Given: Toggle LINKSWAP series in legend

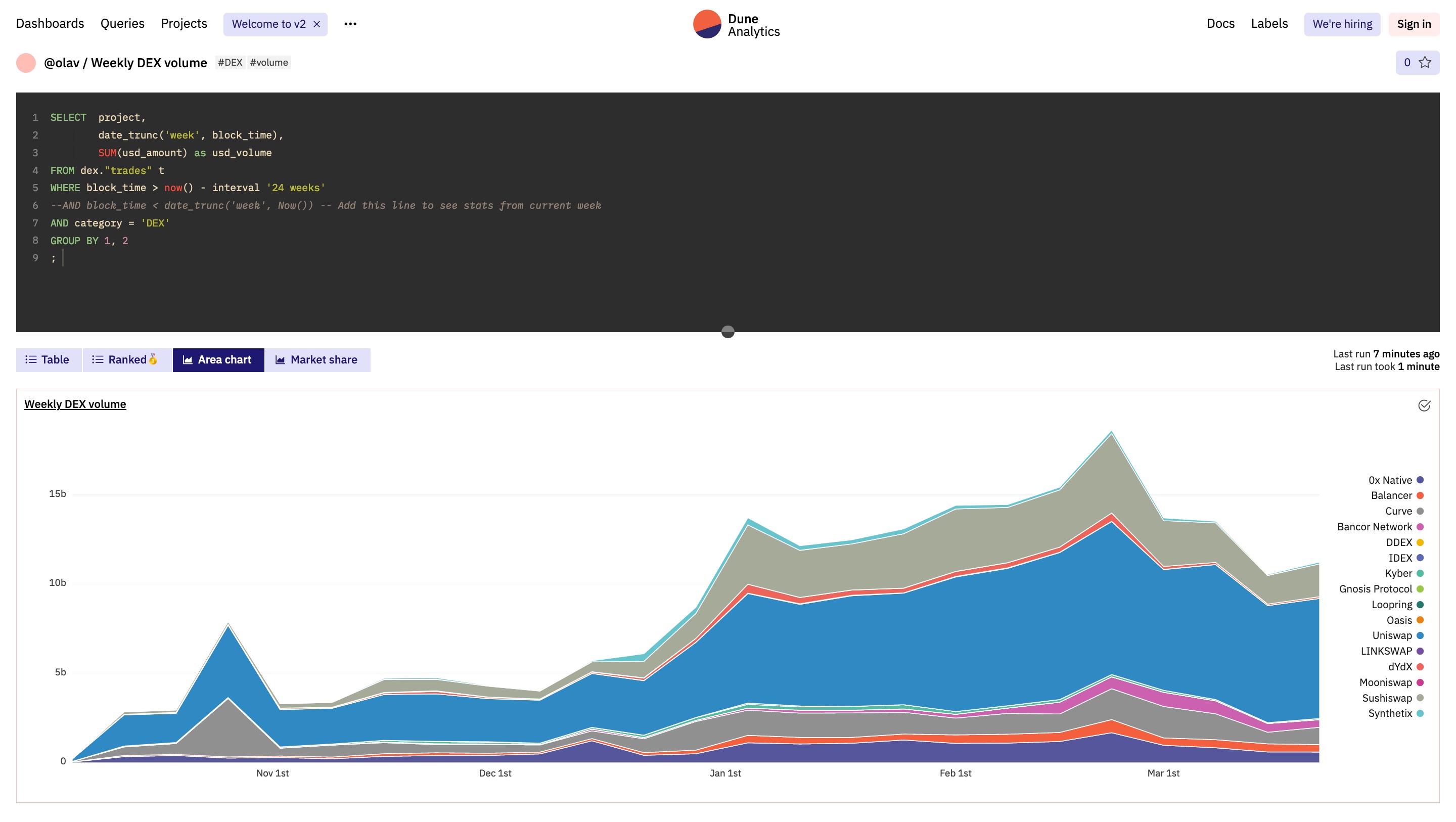Looking at the screenshot, I should click(1392, 651).
